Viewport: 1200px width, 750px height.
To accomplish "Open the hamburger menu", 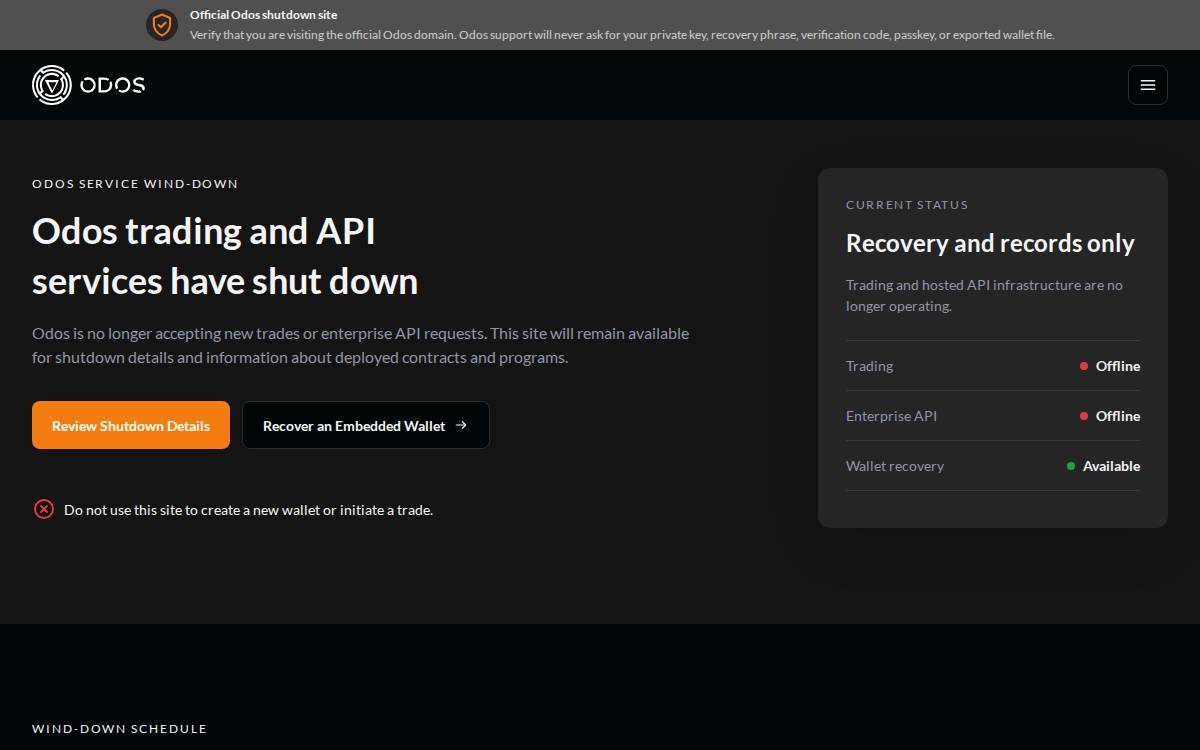I will (x=1148, y=85).
